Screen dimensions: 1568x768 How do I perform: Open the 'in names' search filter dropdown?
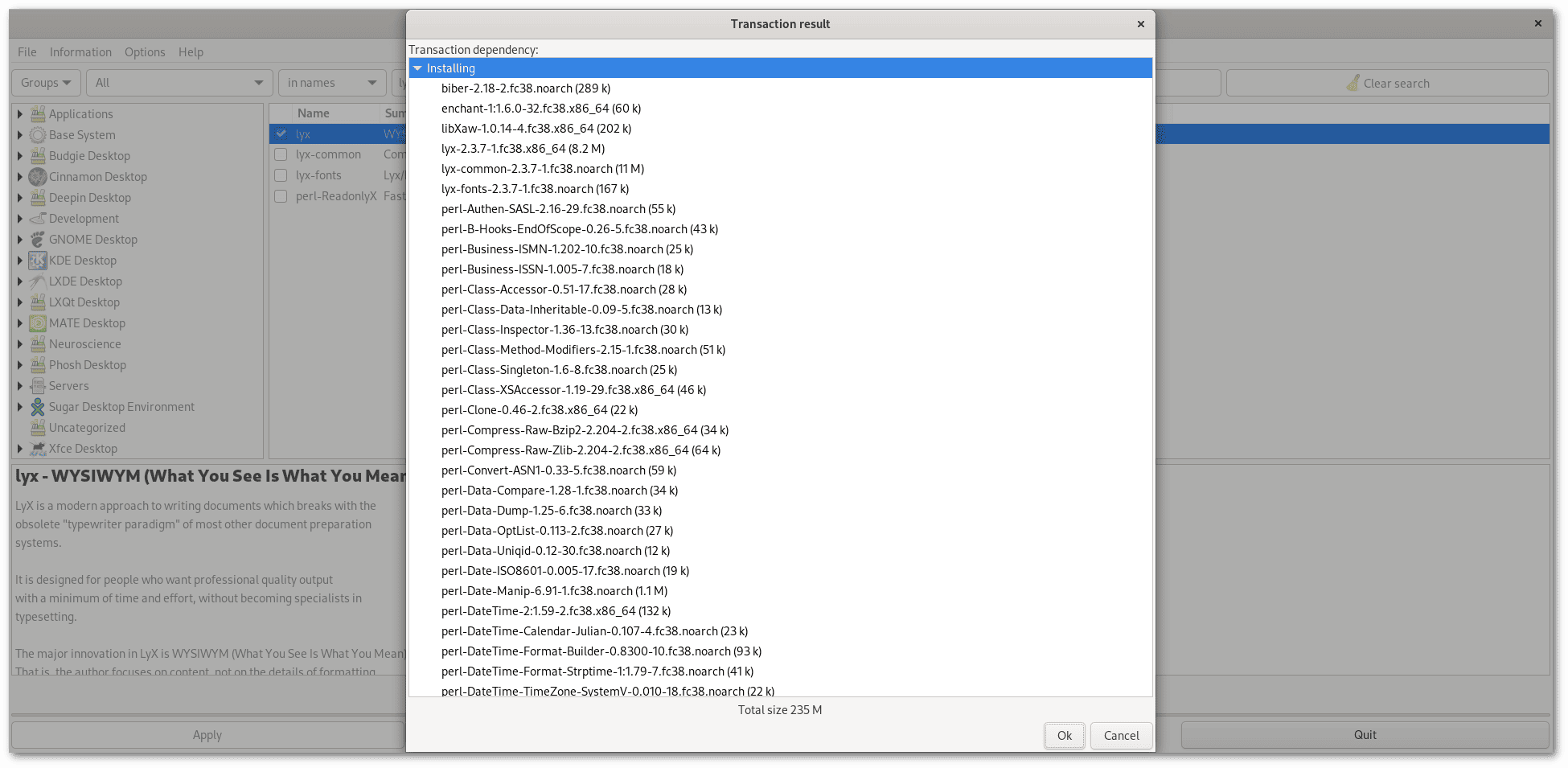(x=331, y=83)
